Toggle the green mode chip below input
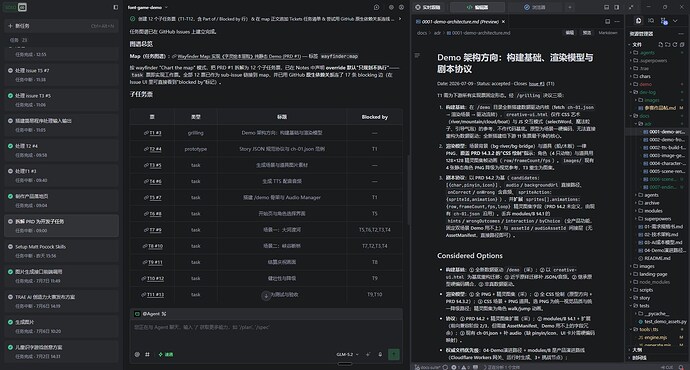Image resolution: width=690 pixels, height=370 pixels. 166,354
